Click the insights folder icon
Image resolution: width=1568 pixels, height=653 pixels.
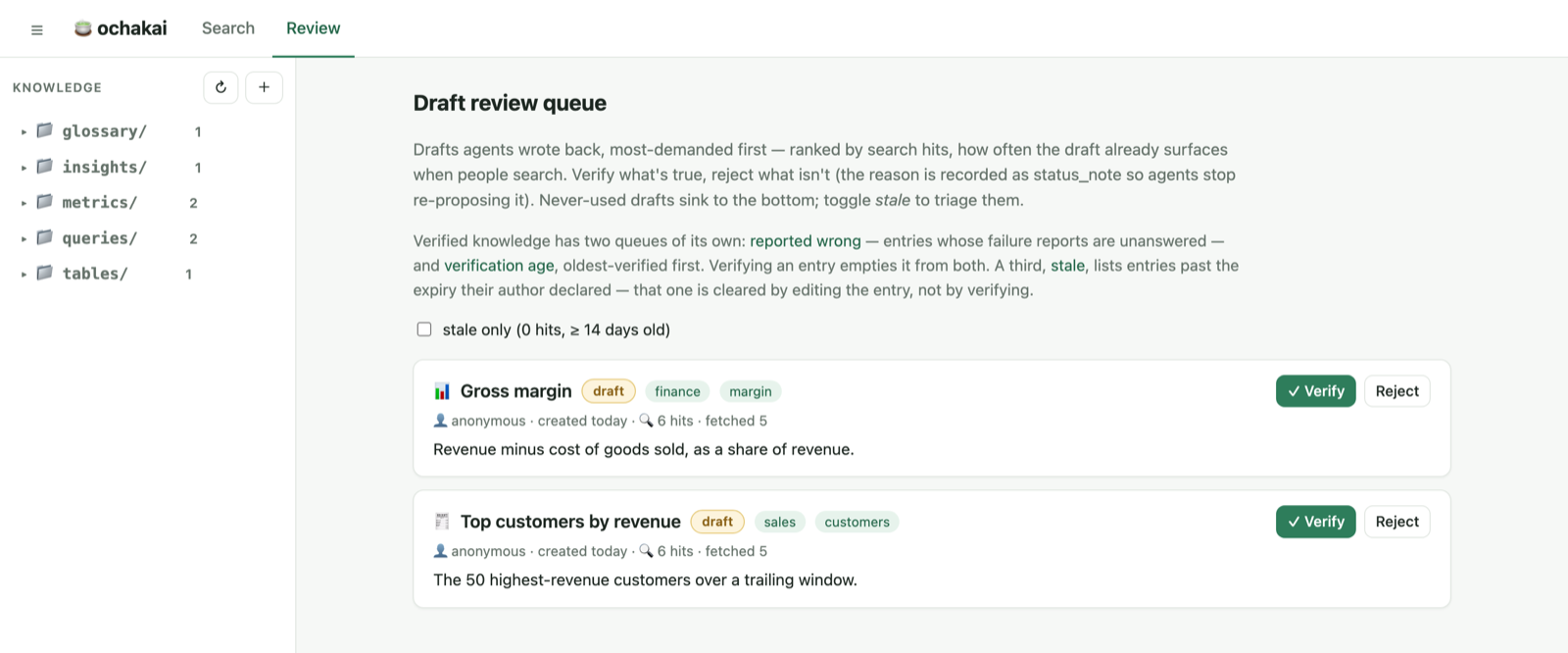click(45, 167)
